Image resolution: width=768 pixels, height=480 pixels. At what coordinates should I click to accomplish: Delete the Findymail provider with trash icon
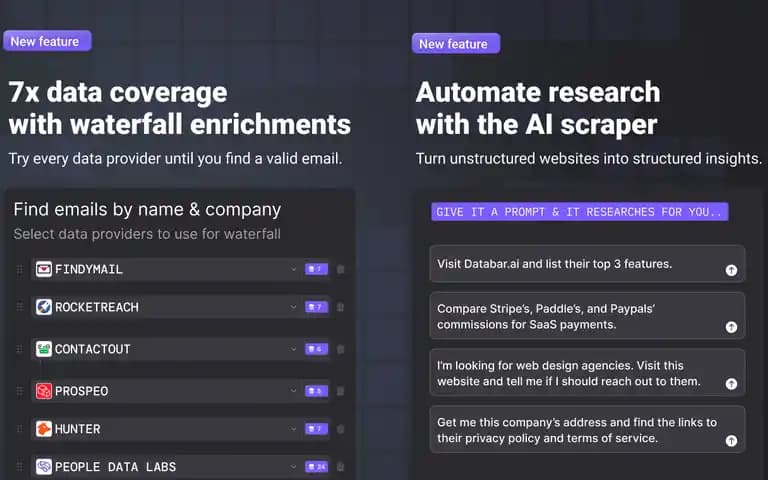point(341,269)
